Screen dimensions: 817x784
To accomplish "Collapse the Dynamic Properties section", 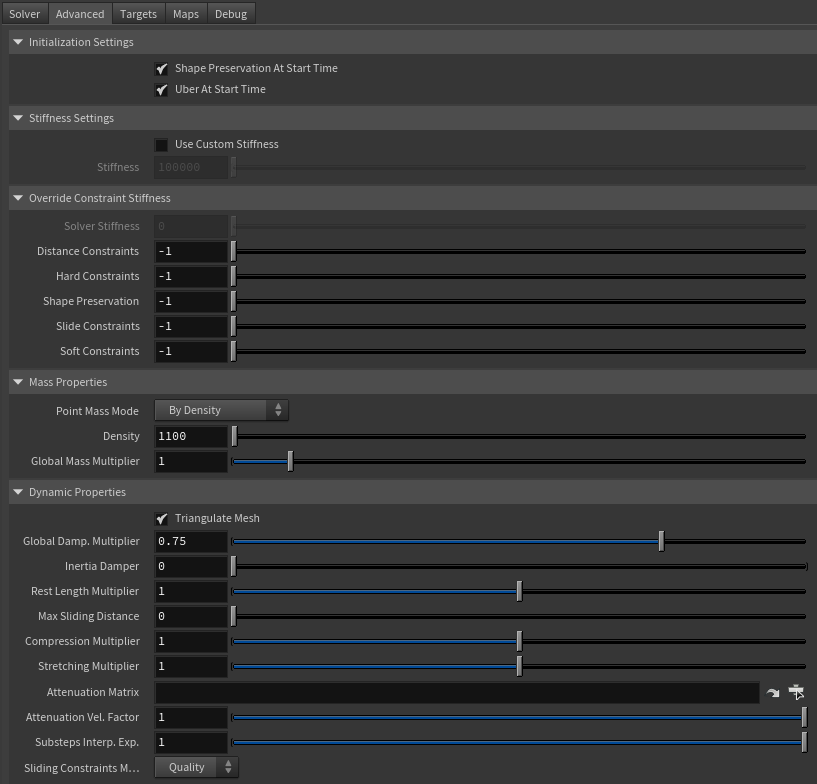I will coord(17,492).
